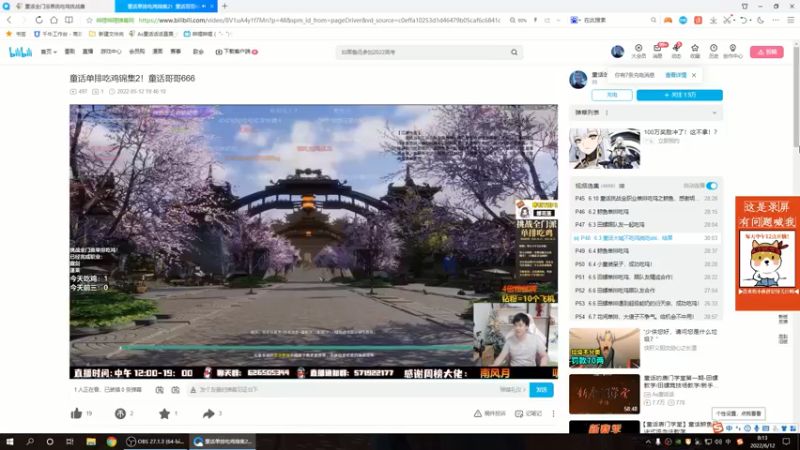Open the 直播 nav item
The height and width of the screenshot is (450, 800).
(88, 52)
